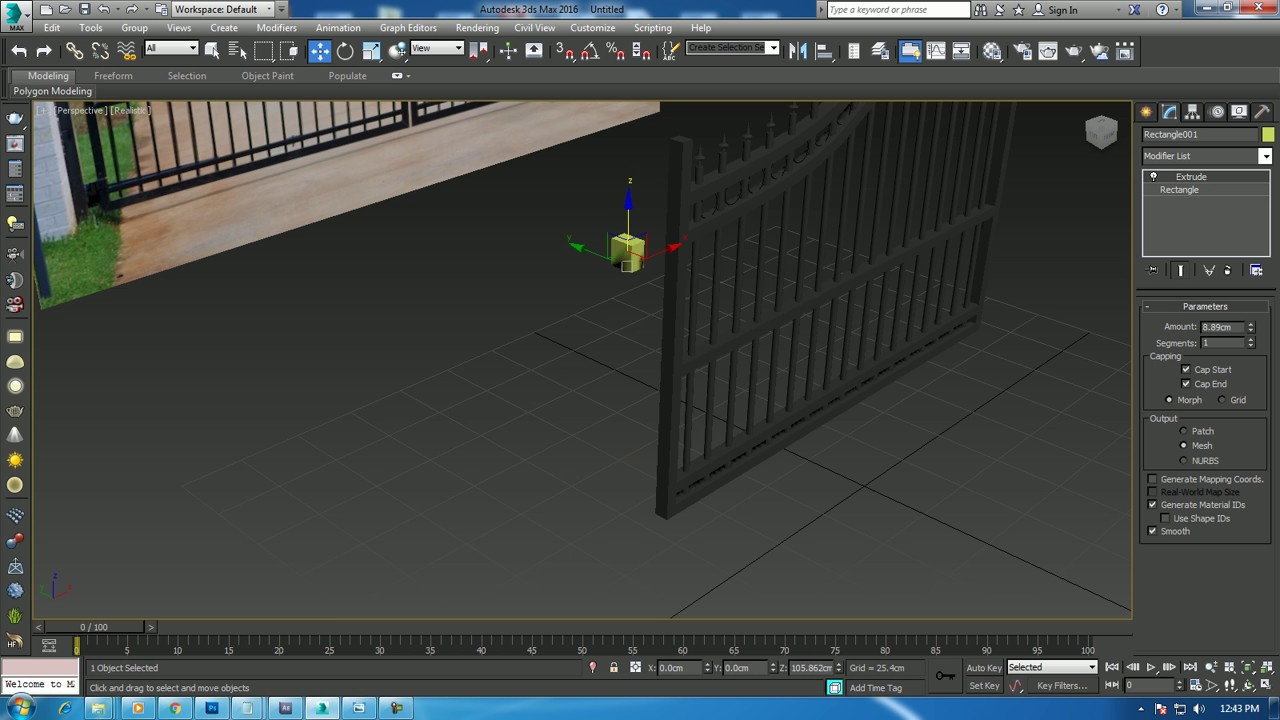Click the Select and Link tool
This screenshot has height=720, width=1280.
click(75, 51)
